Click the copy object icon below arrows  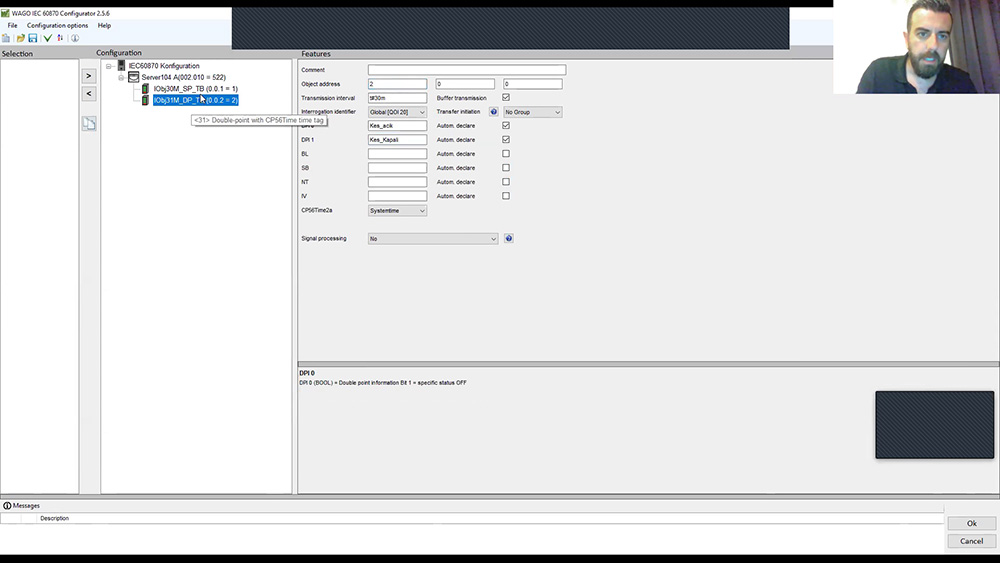[x=89, y=124]
